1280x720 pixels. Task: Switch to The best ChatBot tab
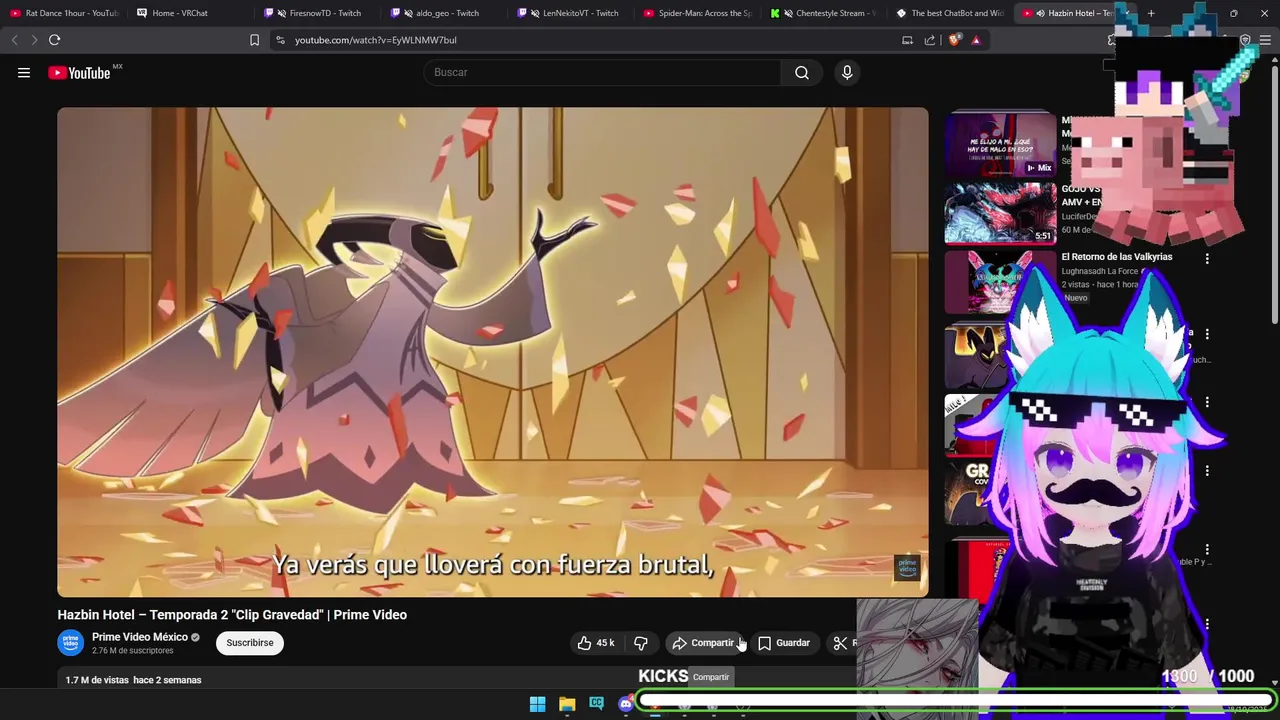click(950, 13)
